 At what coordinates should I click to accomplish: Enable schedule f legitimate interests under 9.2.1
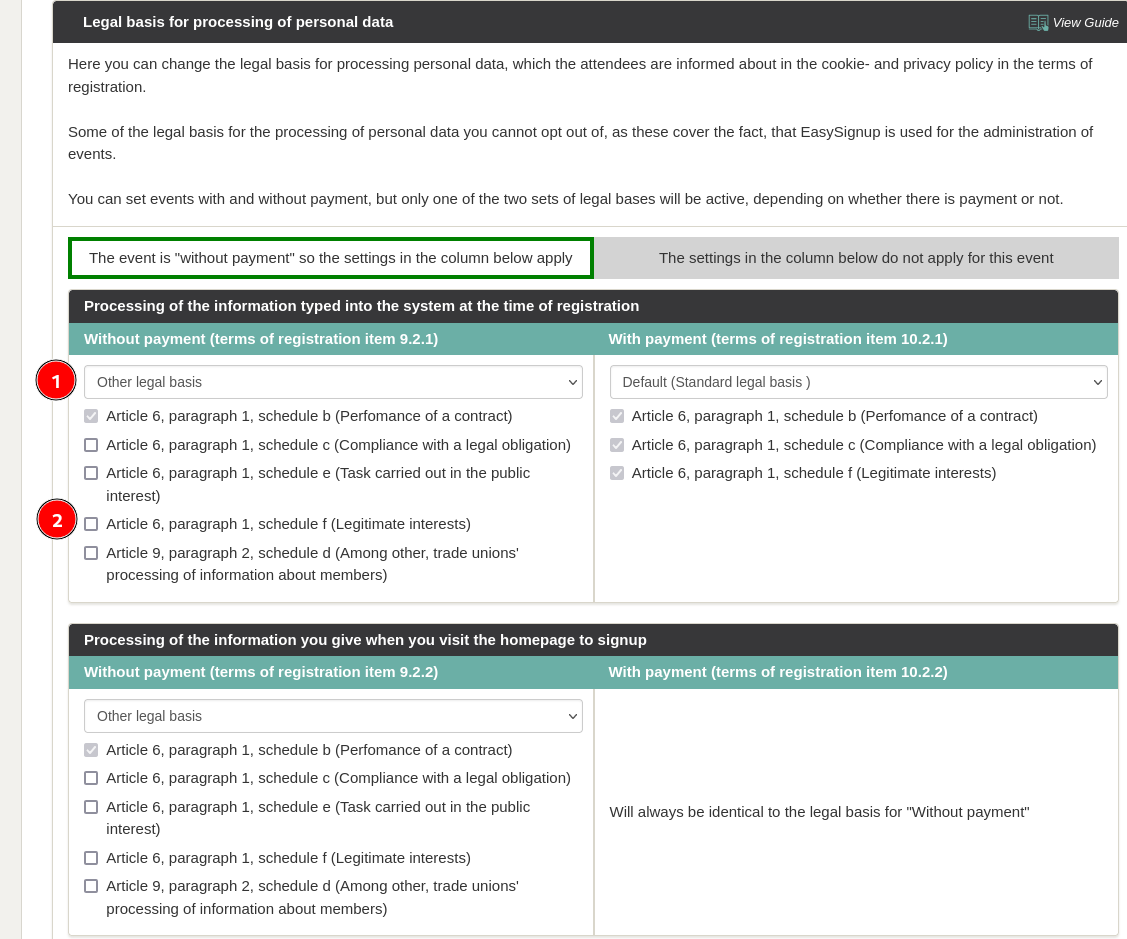[91, 524]
